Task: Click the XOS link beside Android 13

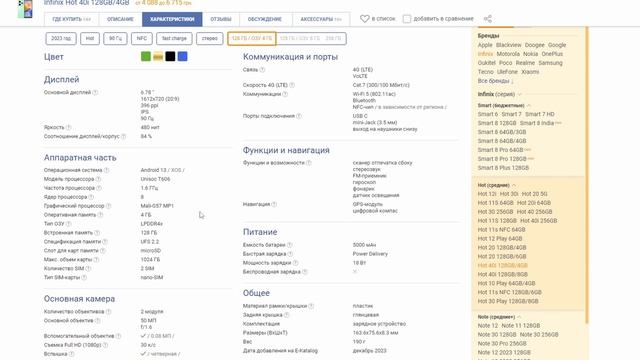Action: point(176,170)
